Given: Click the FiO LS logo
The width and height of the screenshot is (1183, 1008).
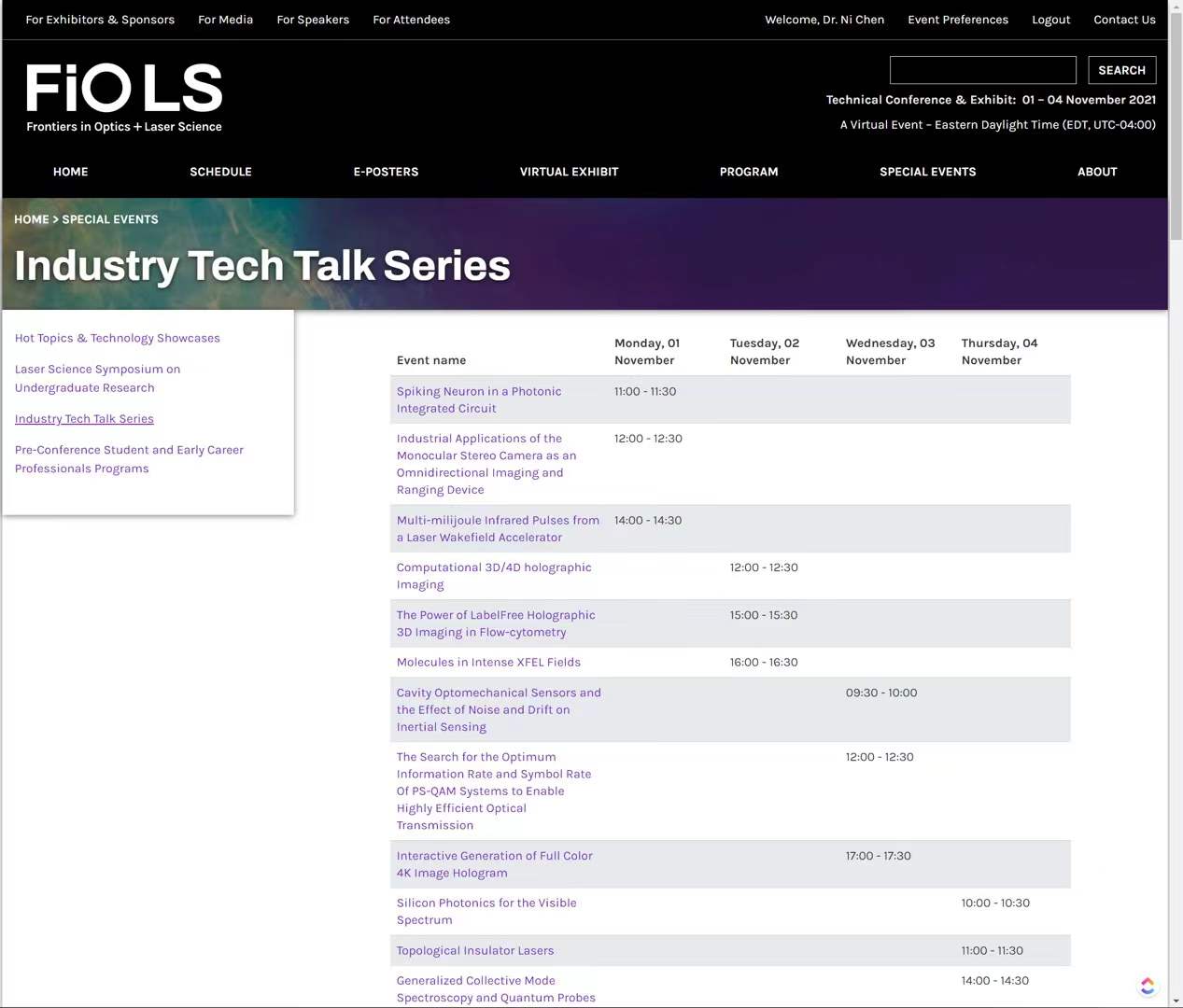Looking at the screenshot, I should tap(124, 98).
